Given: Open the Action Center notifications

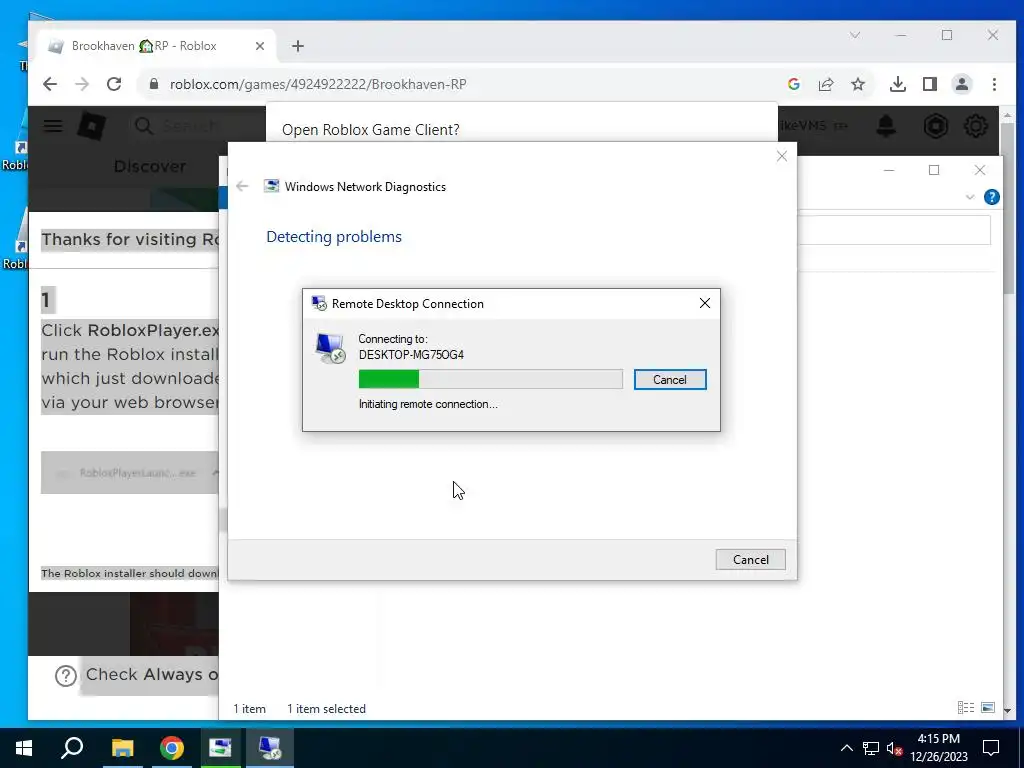Looking at the screenshot, I should coord(991,748).
